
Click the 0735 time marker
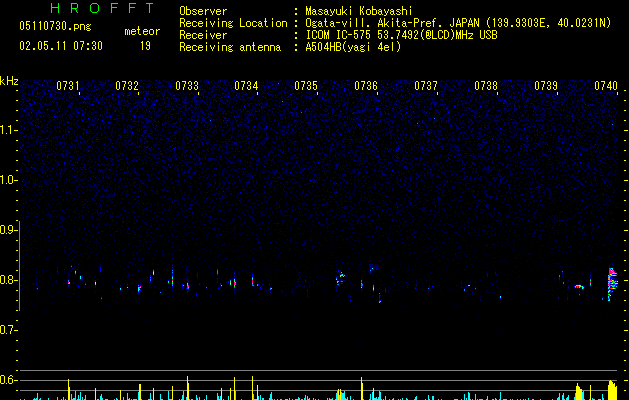coord(306,86)
